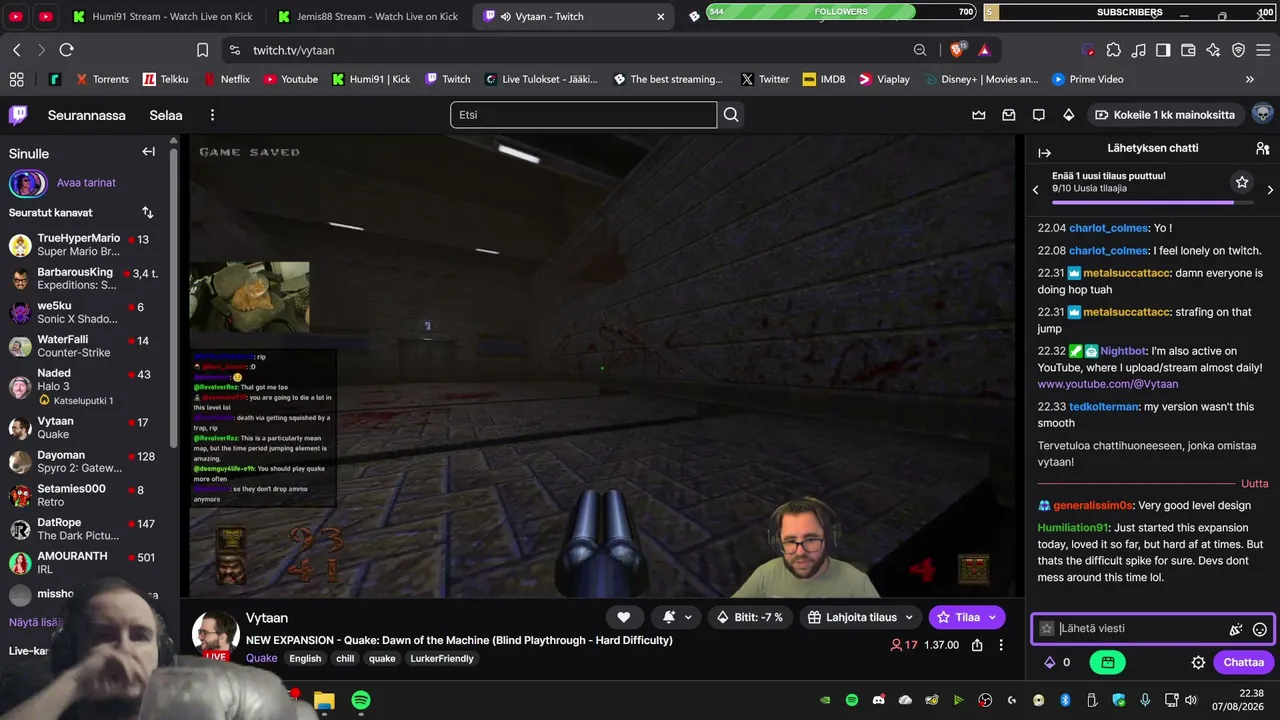
Task: Open Twitch Prime loot crown icon
Action: click(979, 115)
